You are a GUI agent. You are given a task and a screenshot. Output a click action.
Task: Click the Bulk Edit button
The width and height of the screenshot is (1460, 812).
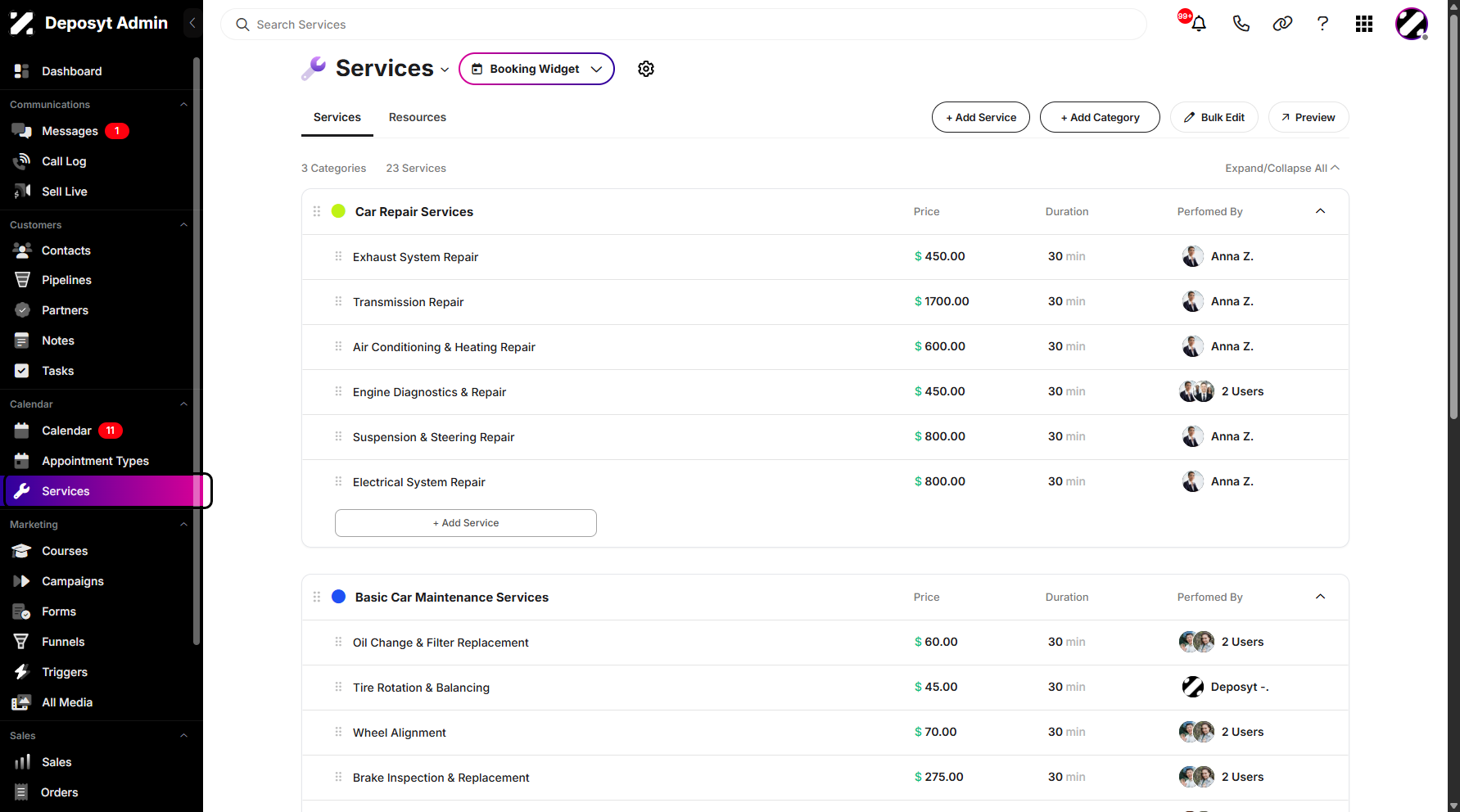(x=1214, y=117)
